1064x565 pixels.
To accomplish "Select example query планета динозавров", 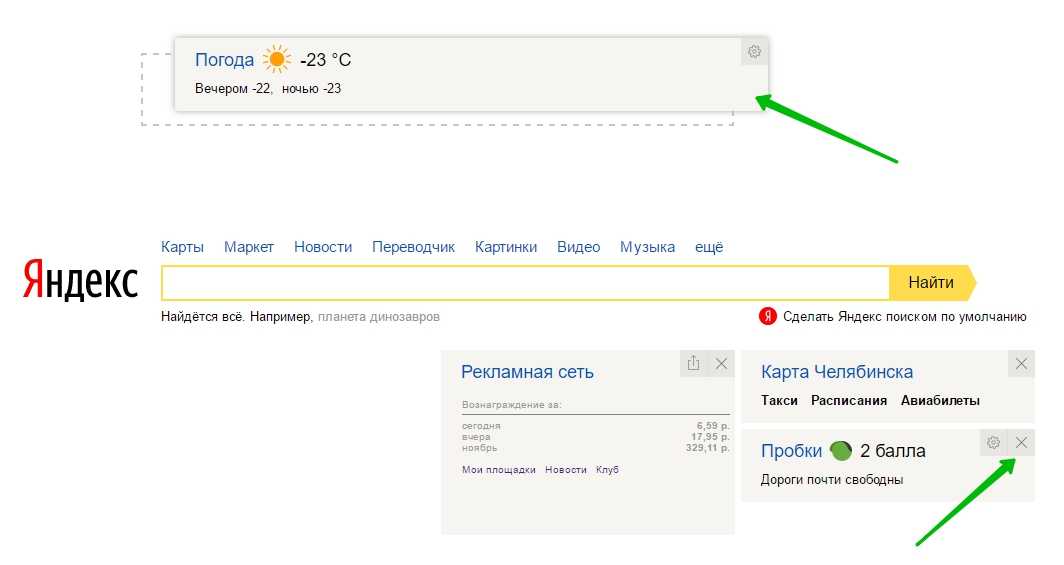I will click(378, 317).
